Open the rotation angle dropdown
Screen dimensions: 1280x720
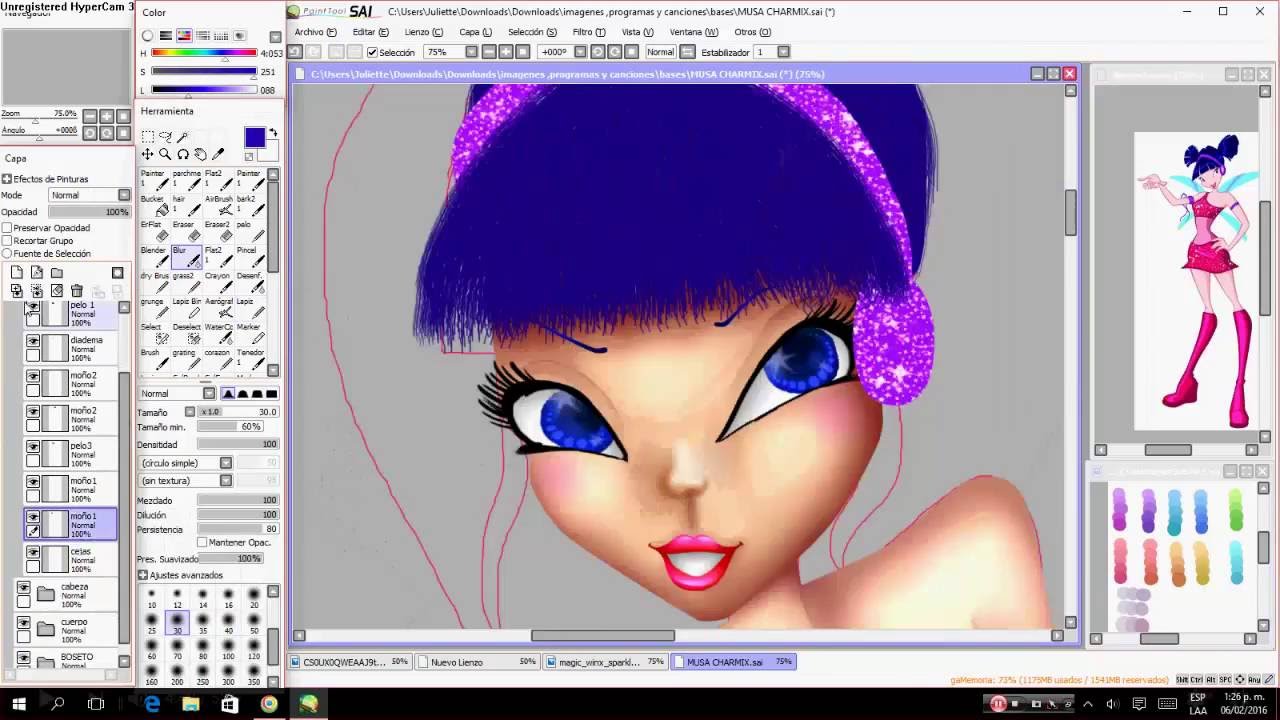(581, 52)
